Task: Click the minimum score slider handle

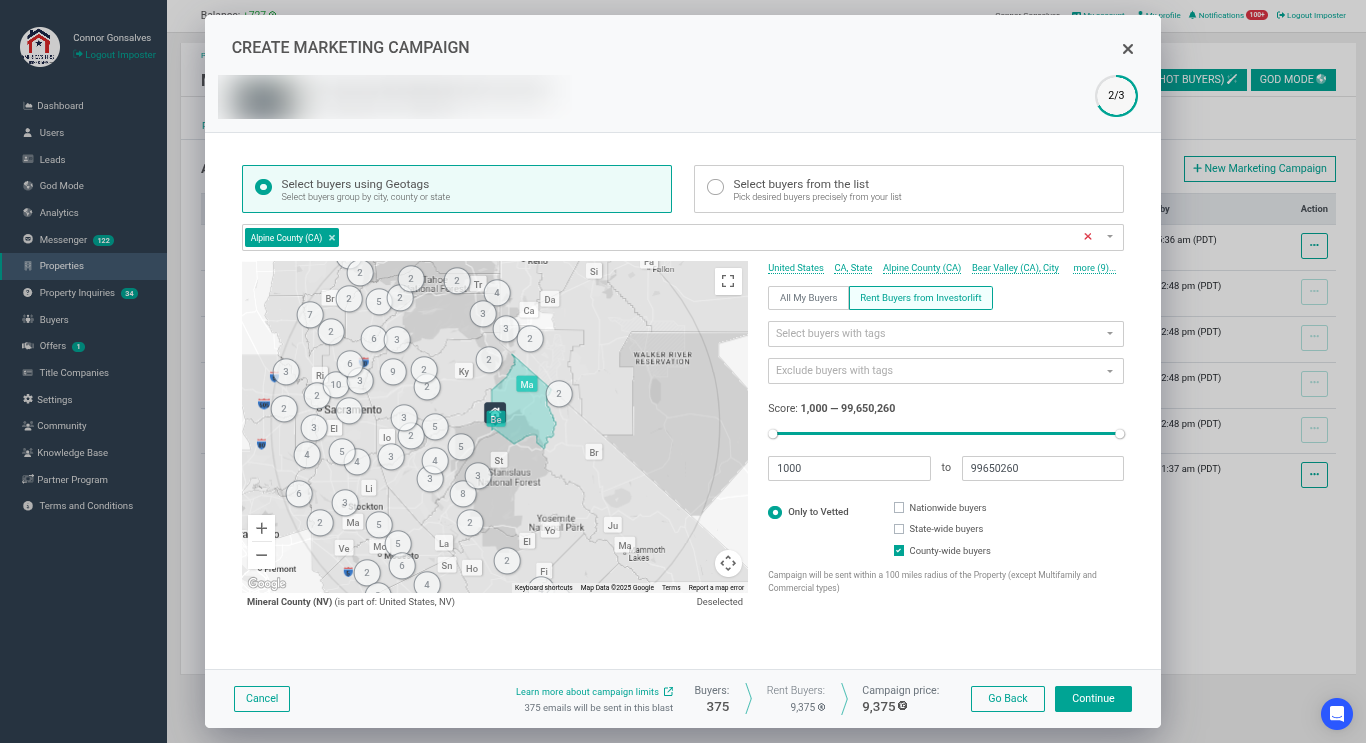Action: coord(773,434)
